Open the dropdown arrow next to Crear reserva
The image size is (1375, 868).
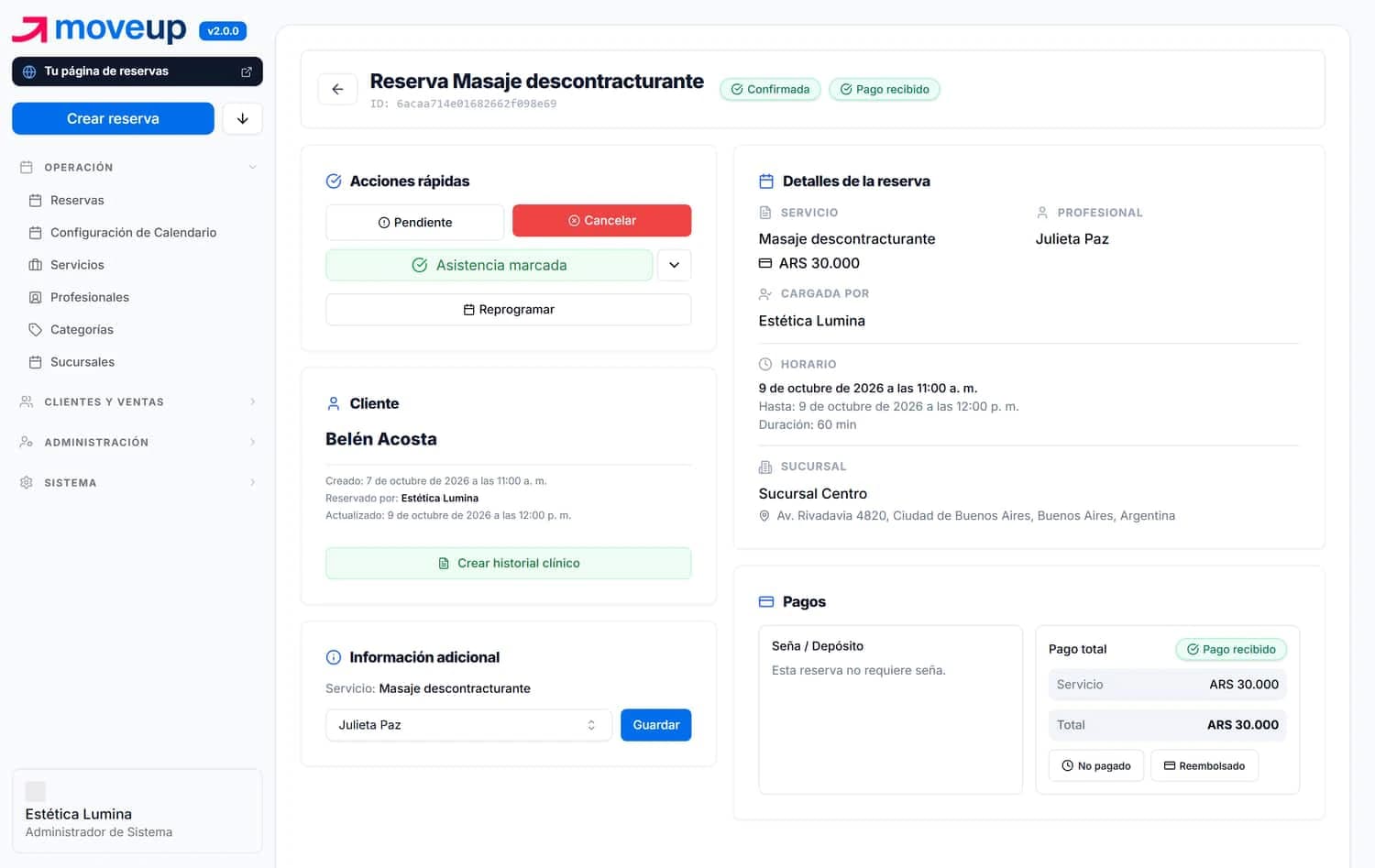tap(243, 118)
